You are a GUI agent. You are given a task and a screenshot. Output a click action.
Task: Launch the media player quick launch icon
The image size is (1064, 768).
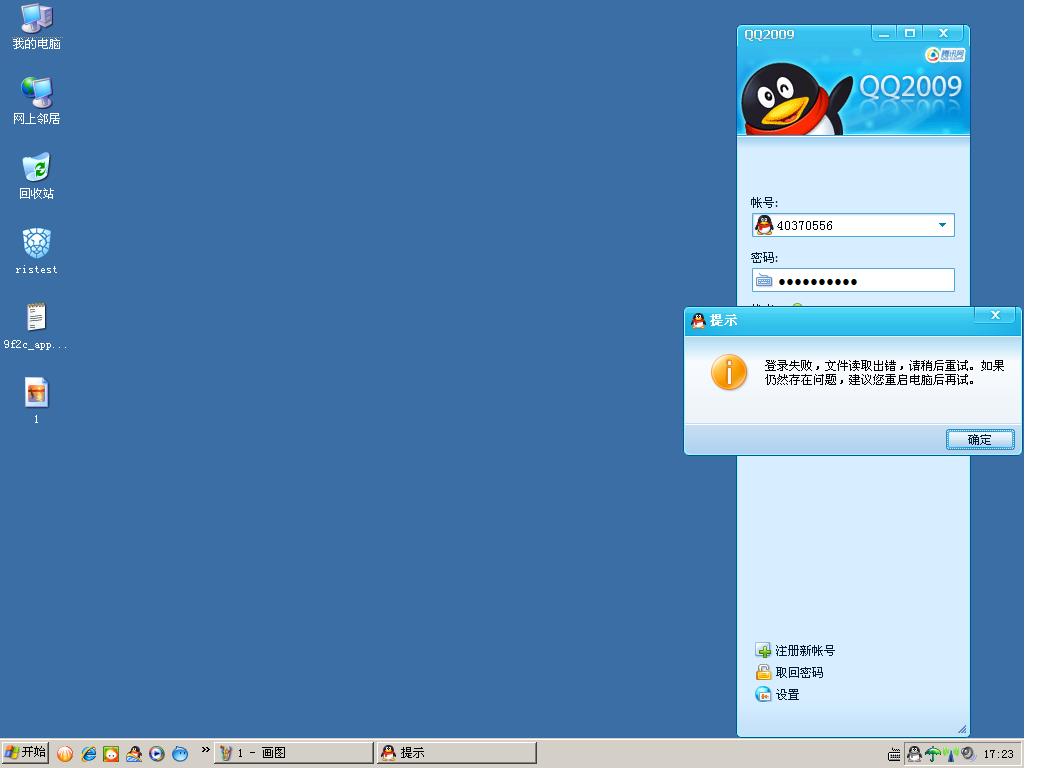coord(157,753)
